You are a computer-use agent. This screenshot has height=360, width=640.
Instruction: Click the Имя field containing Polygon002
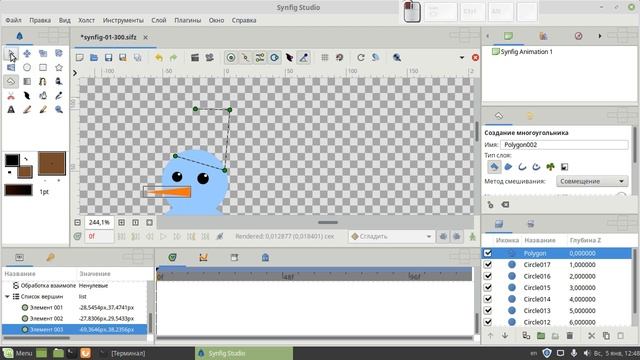(x=564, y=144)
